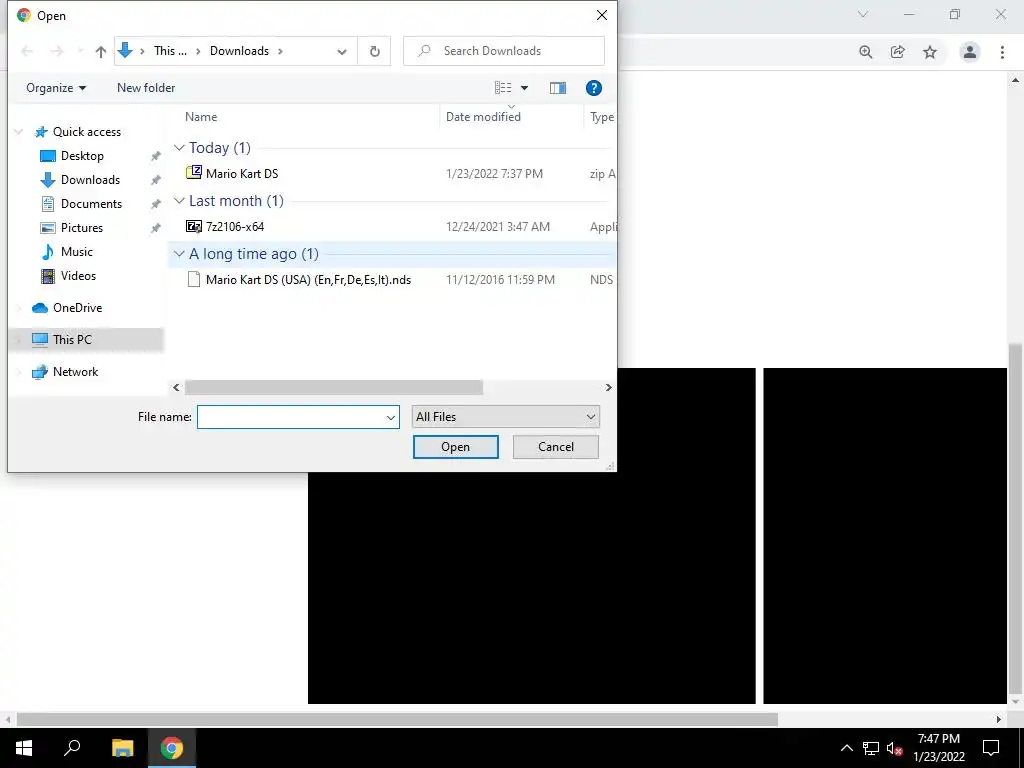Click This PC breadcrumb segment
This screenshot has height=768, width=1024.
click(170, 51)
